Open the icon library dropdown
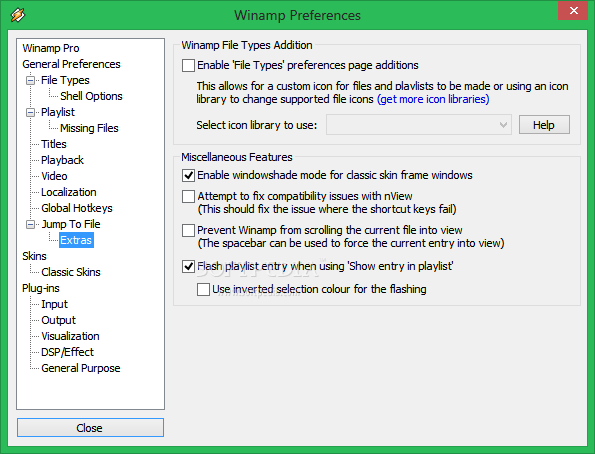Image resolution: width=595 pixels, height=454 pixels. (x=419, y=125)
